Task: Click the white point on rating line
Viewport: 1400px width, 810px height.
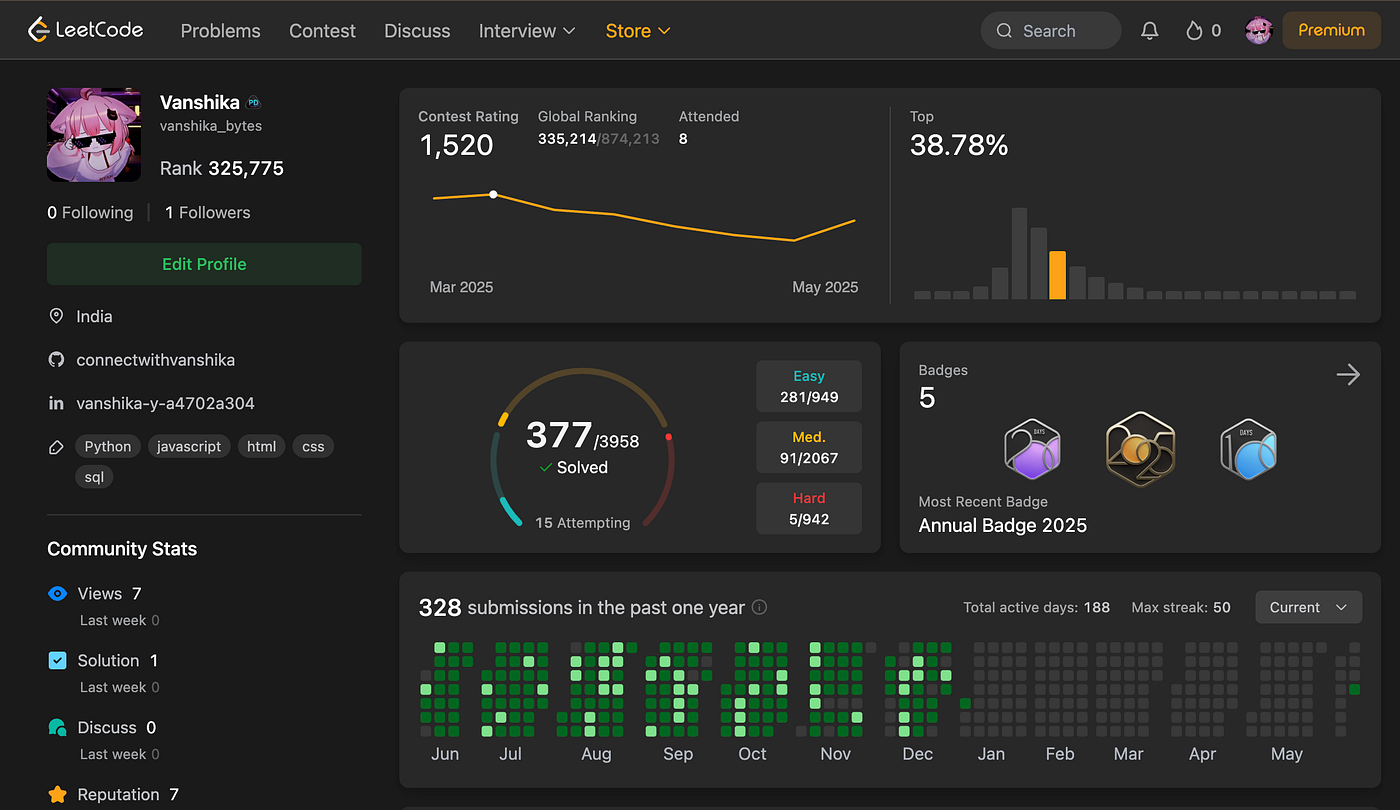Action: (493, 194)
